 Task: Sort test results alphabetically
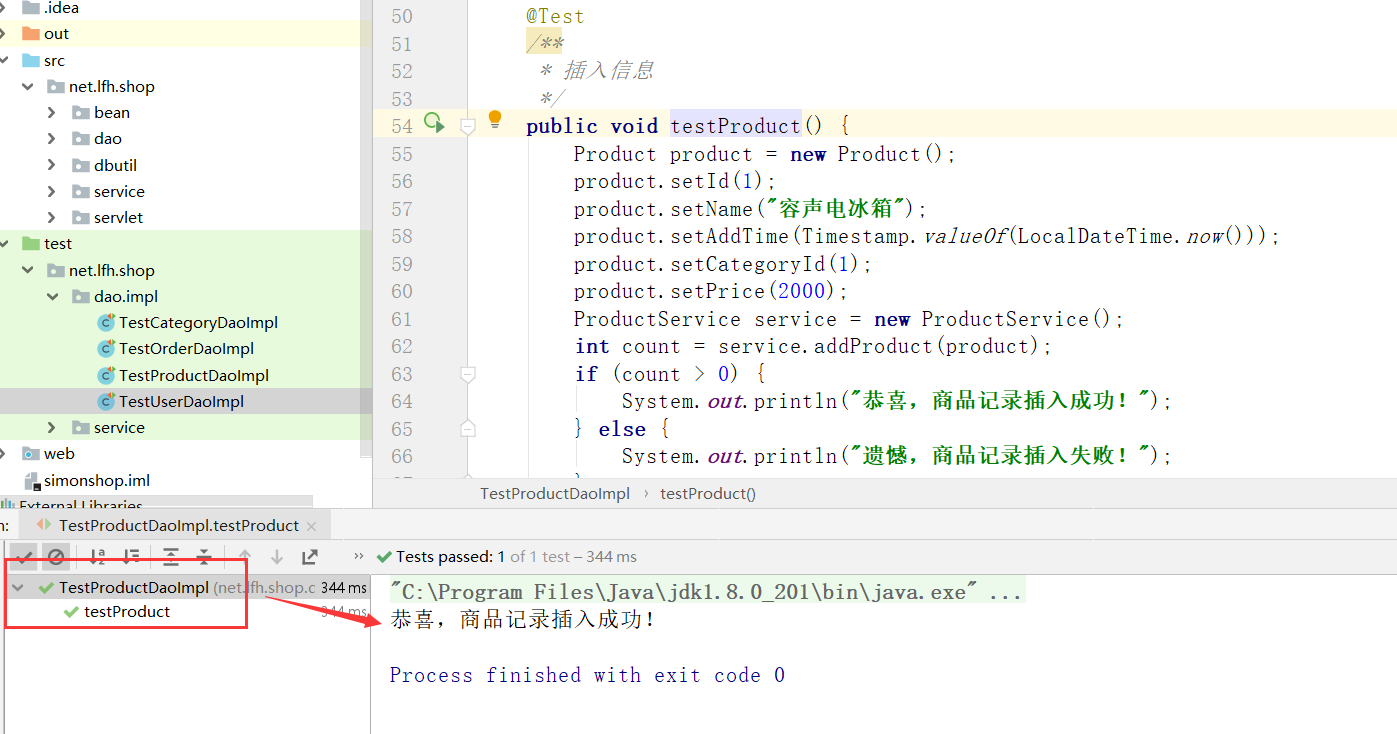tap(97, 557)
